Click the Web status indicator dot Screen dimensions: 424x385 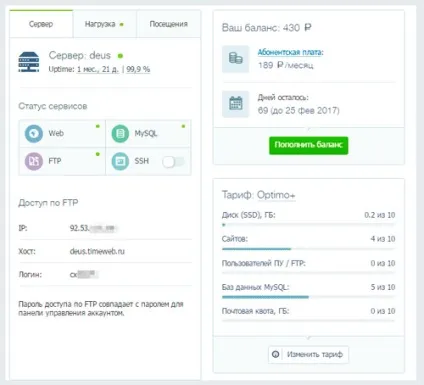[x=98, y=126]
